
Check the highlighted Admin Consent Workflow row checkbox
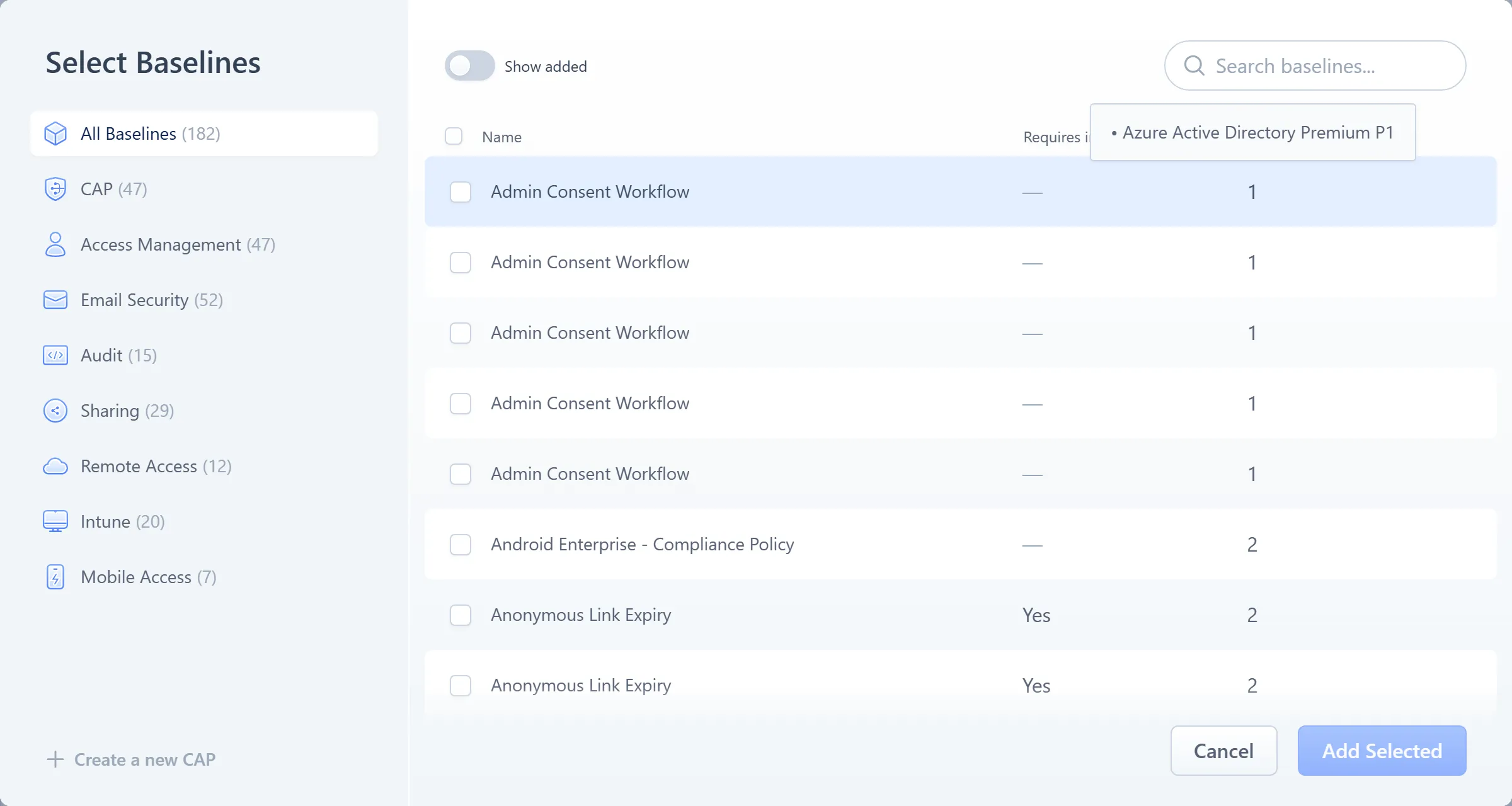(461, 191)
